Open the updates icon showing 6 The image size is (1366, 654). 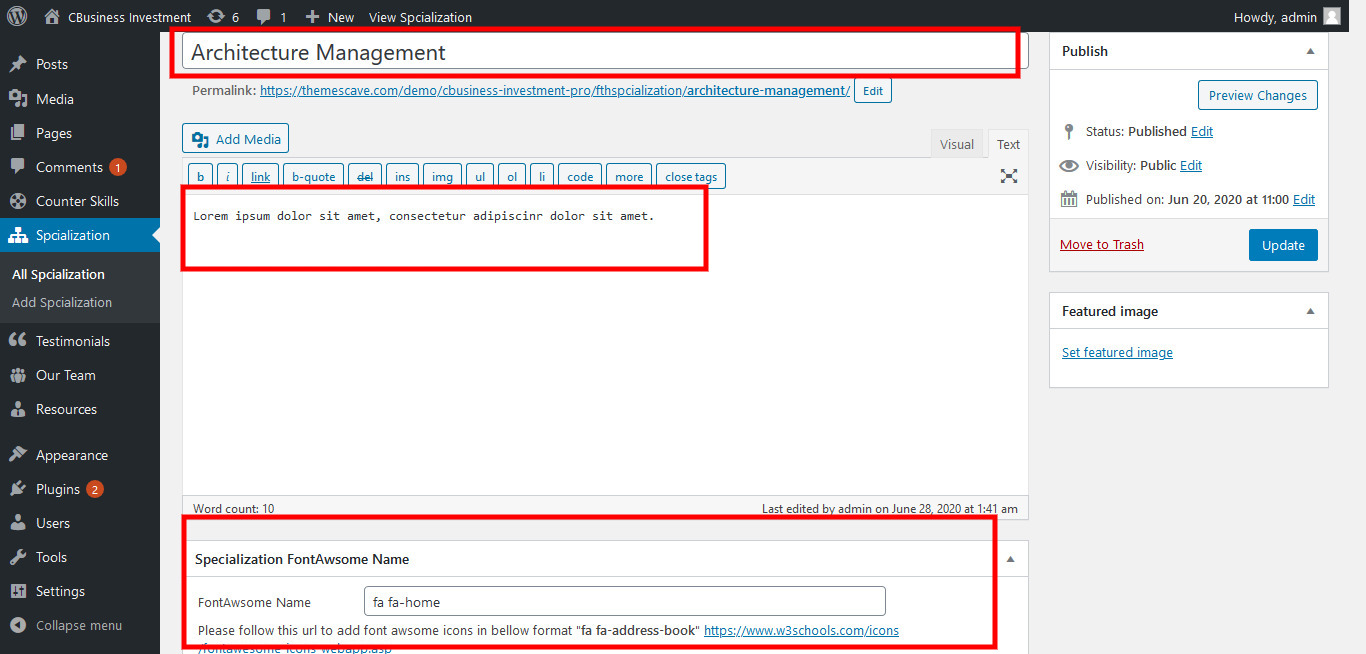215,17
